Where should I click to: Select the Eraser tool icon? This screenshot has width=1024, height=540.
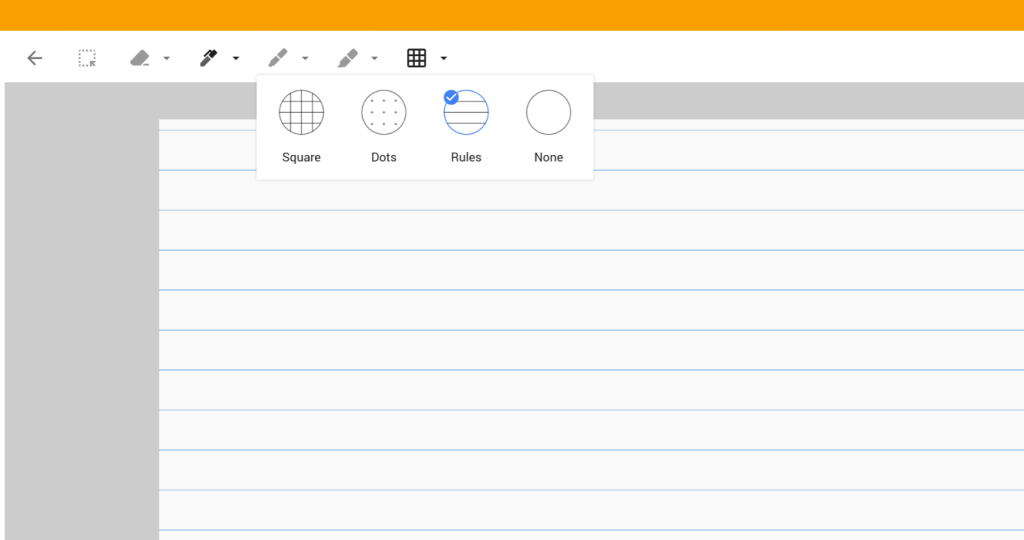coord(140,58)
